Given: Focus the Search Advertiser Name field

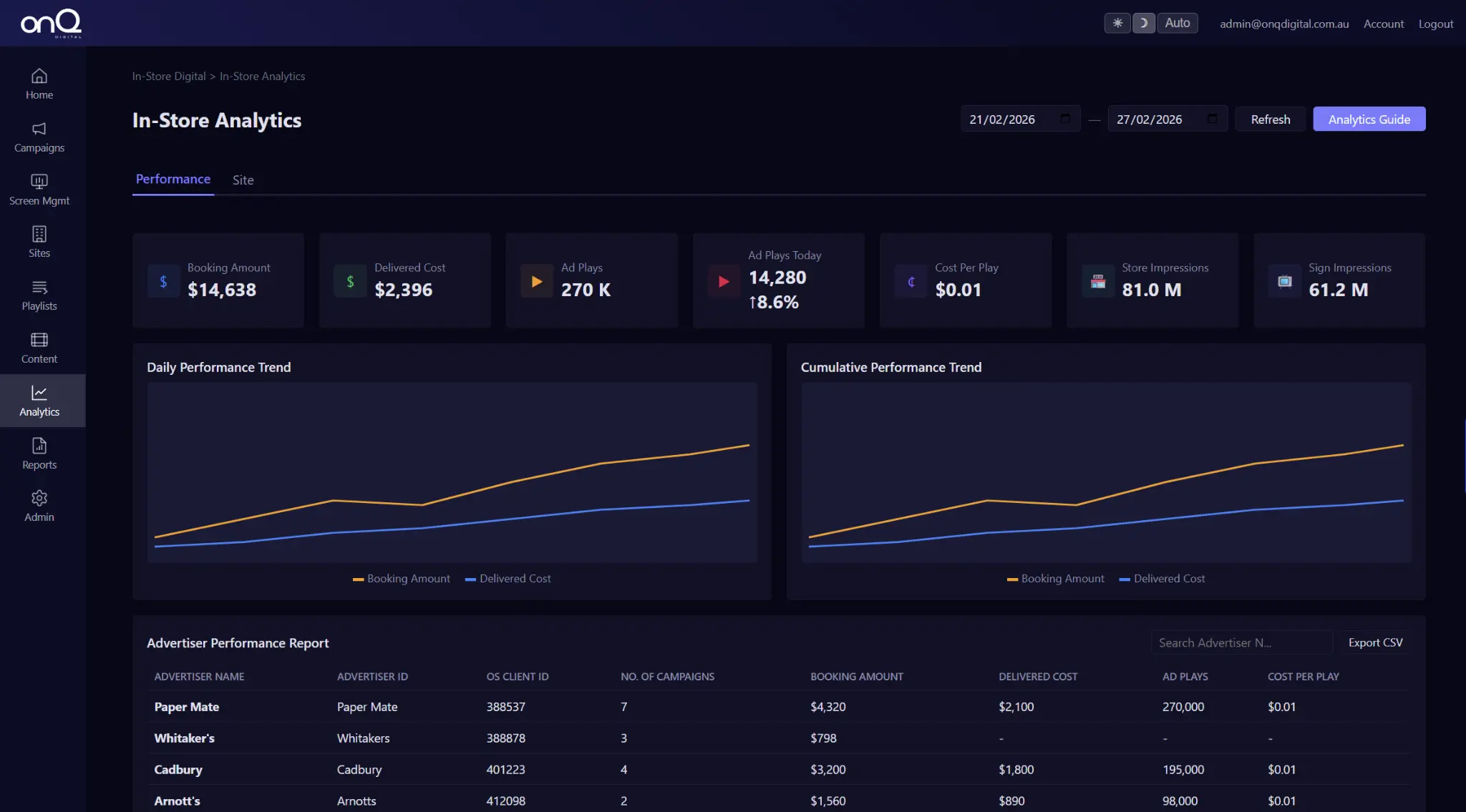Looking at the screenshot, I should coord(1241,642).
